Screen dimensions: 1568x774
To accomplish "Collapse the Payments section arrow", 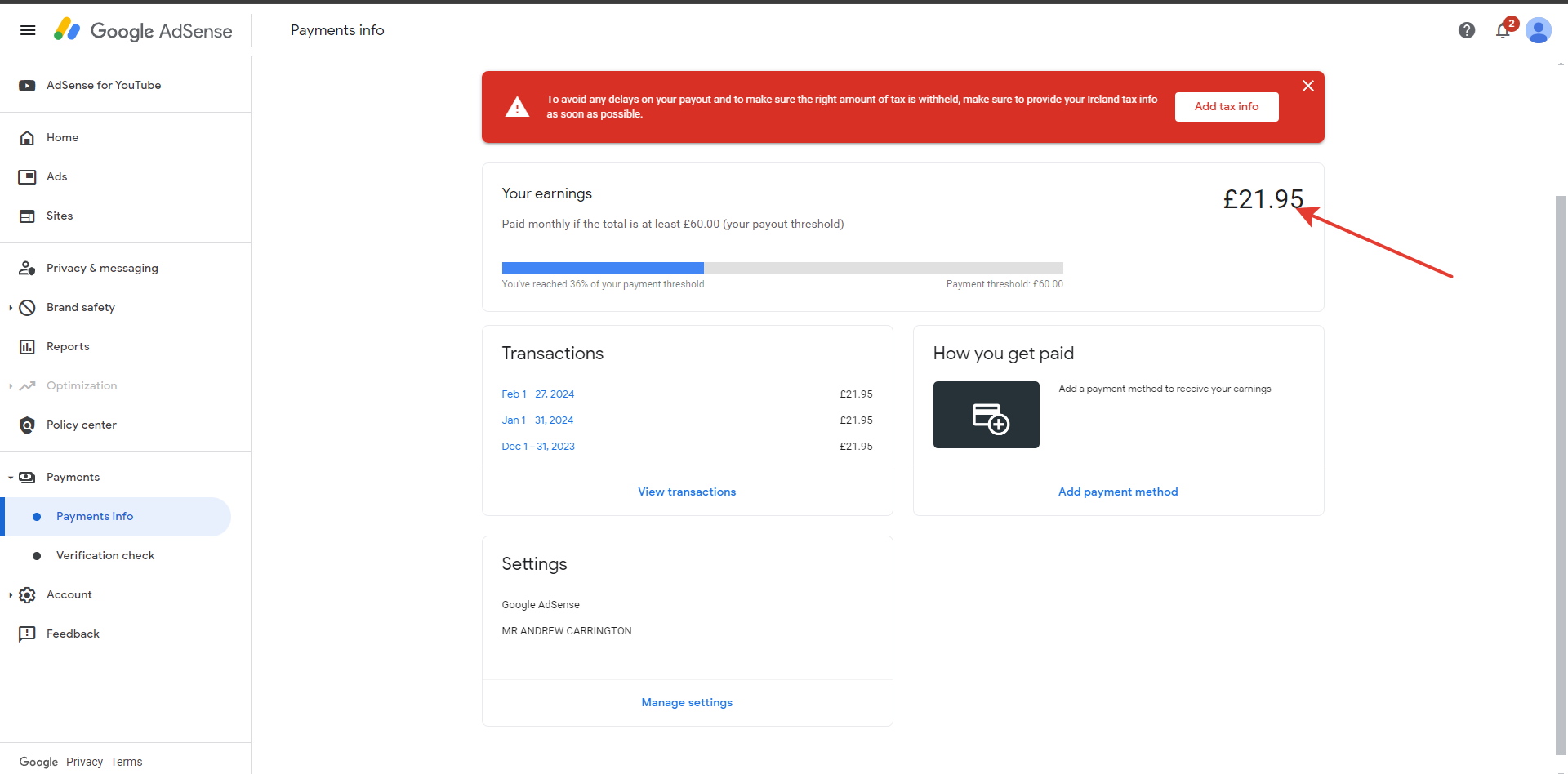I will pyautogui.click(x=11, y=478).
